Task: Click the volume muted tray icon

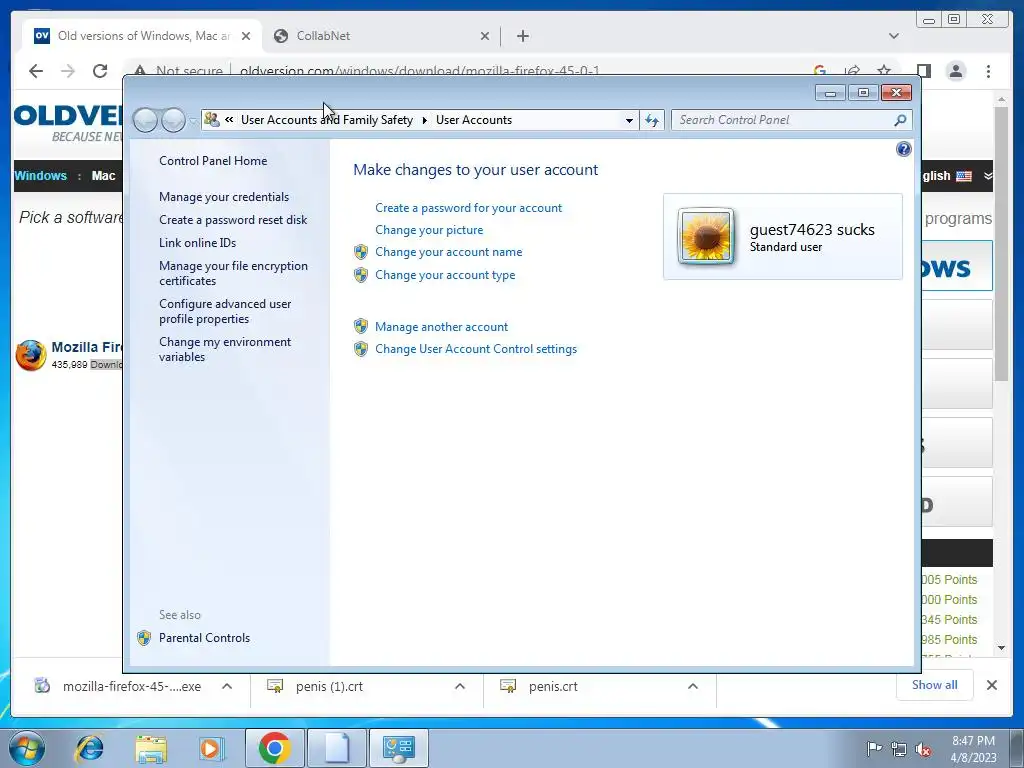Action: pyautogui.click(x=923, y=749)
